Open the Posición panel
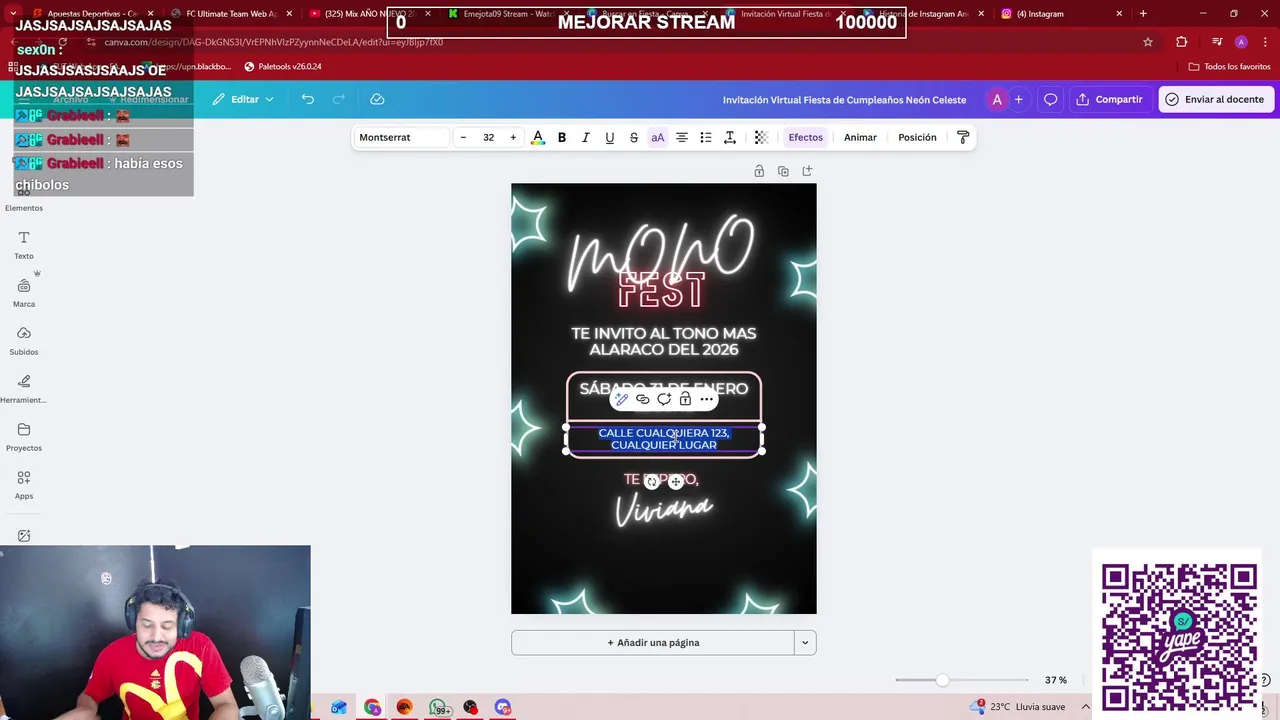 tap(917, 137)
